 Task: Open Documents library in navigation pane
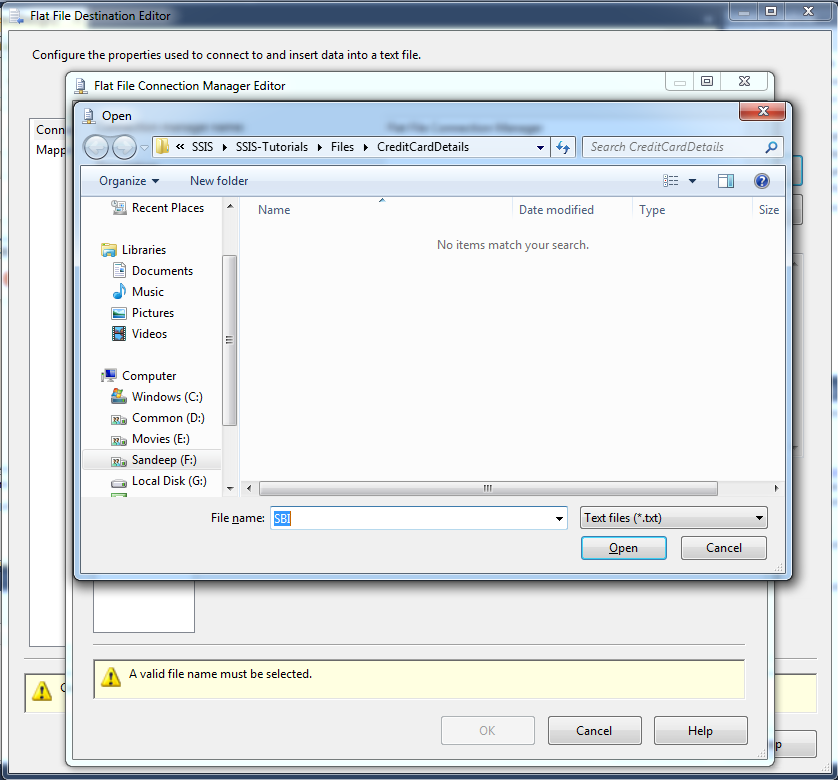point(162,271)
